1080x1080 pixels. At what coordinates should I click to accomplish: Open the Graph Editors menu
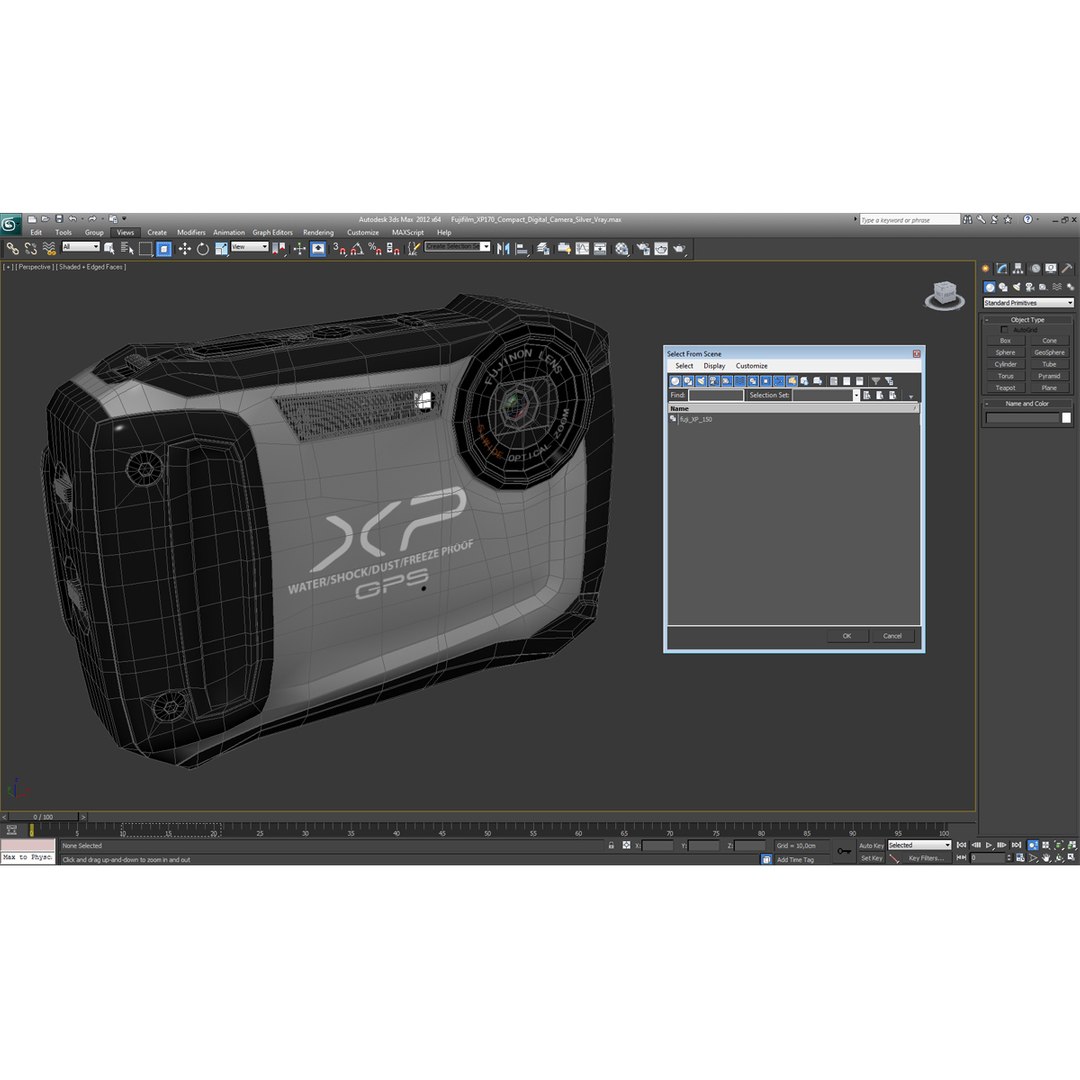coord(272,233)
